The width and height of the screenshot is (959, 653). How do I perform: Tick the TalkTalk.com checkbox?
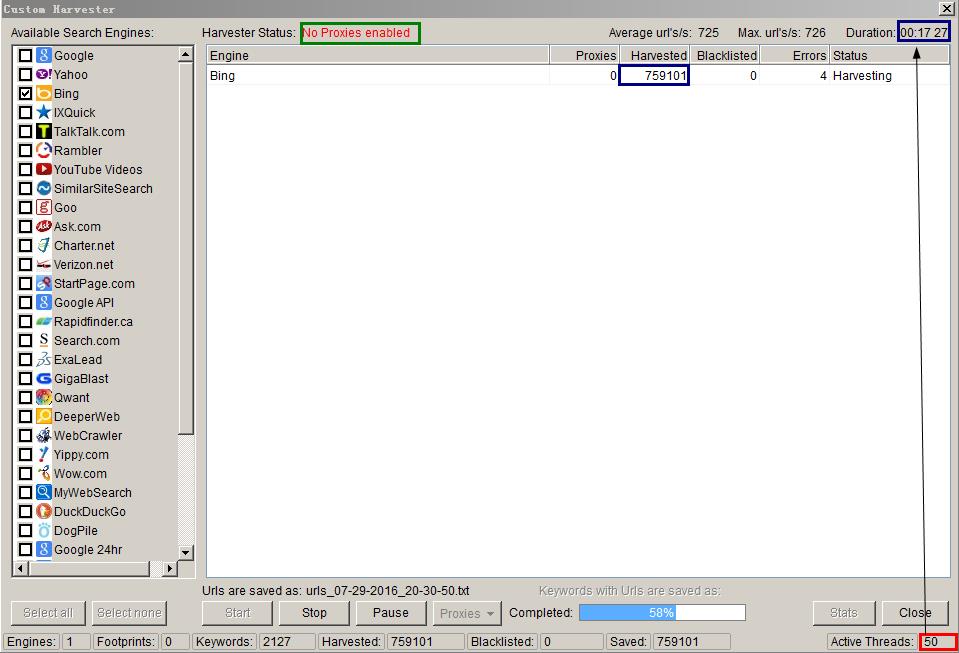click(25, 131)
